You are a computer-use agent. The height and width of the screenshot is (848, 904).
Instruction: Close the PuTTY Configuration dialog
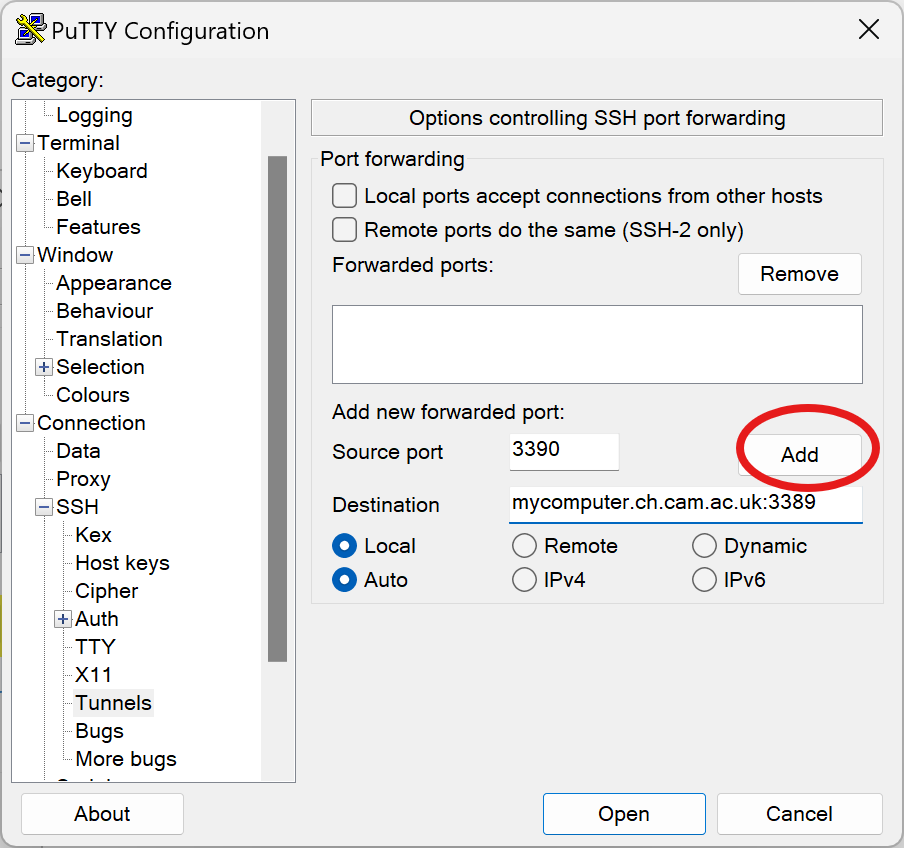(x=868, y=29)
